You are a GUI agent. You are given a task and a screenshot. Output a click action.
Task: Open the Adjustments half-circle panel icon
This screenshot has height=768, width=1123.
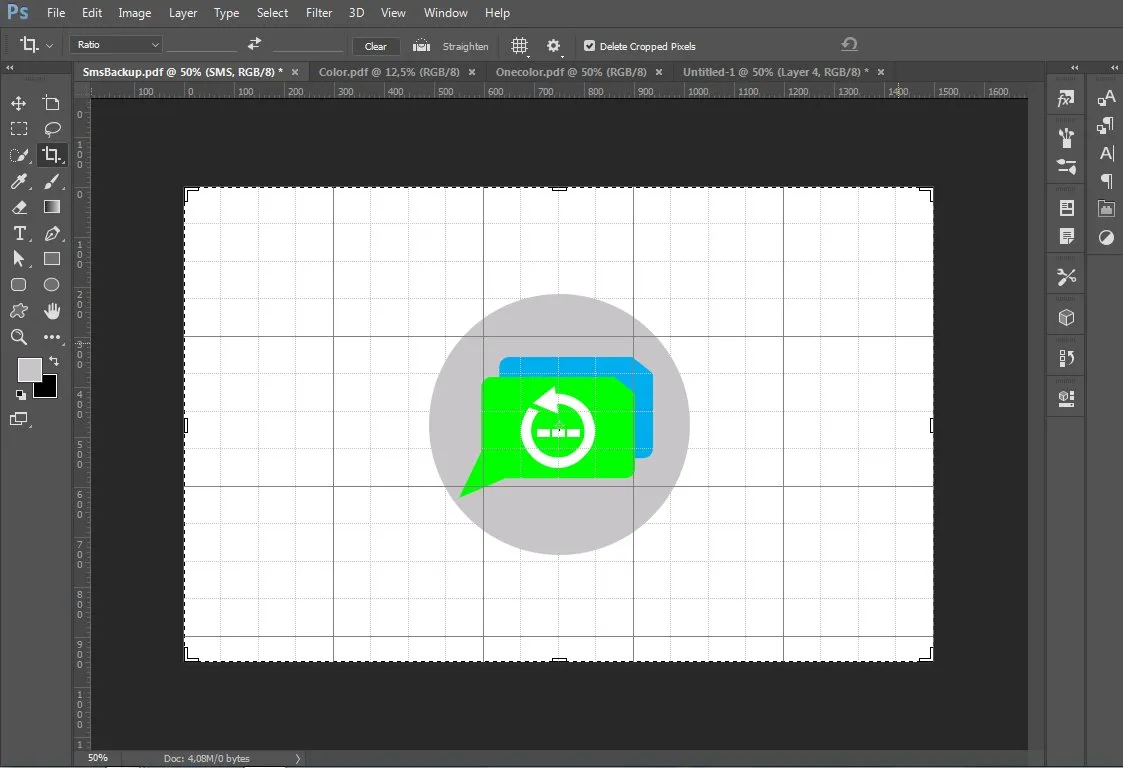(1107, 237)
